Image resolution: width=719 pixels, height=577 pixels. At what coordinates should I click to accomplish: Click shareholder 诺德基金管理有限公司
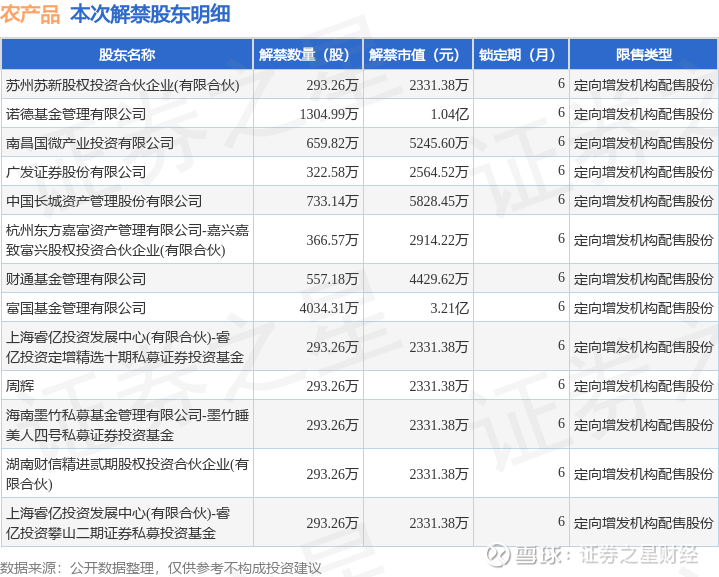[x=76, y=114]
